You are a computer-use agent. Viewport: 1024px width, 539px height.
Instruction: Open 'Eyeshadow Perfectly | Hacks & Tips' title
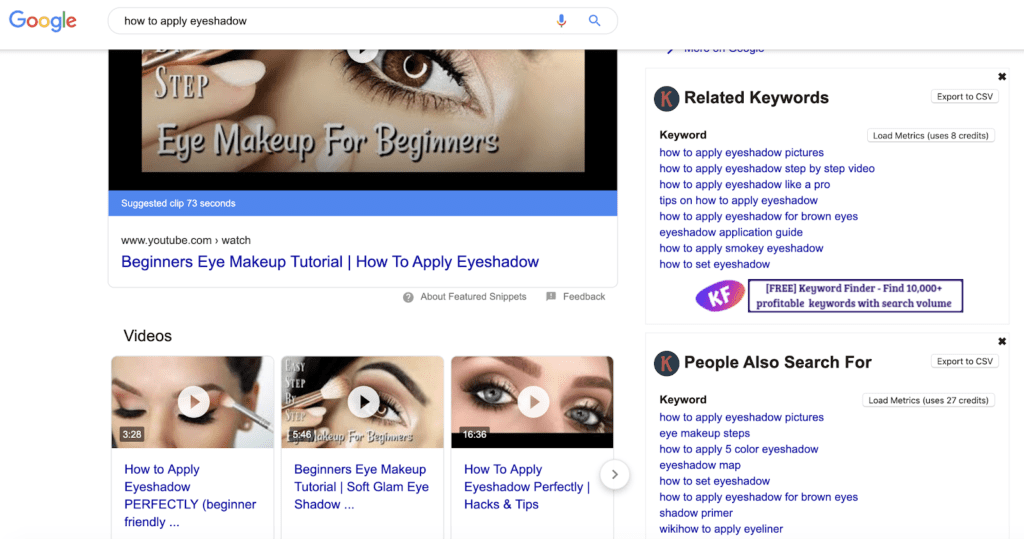point(526,487)
